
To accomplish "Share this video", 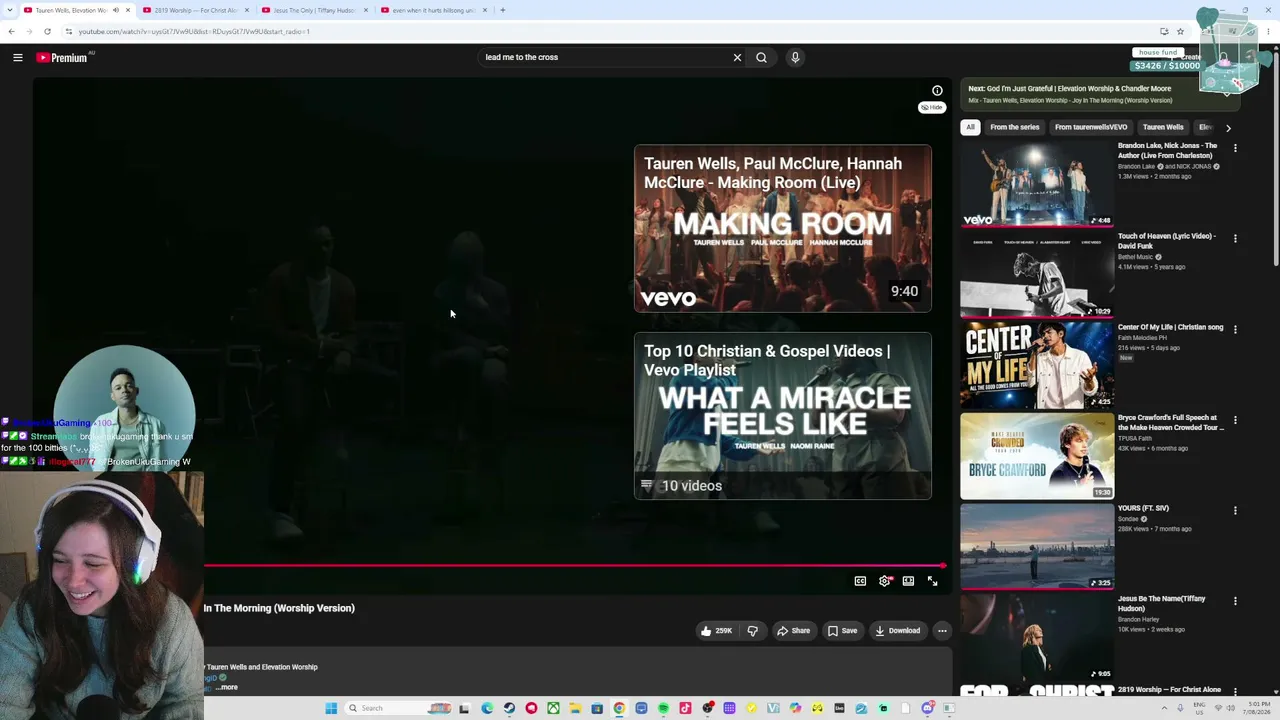I will click(794, 631).
